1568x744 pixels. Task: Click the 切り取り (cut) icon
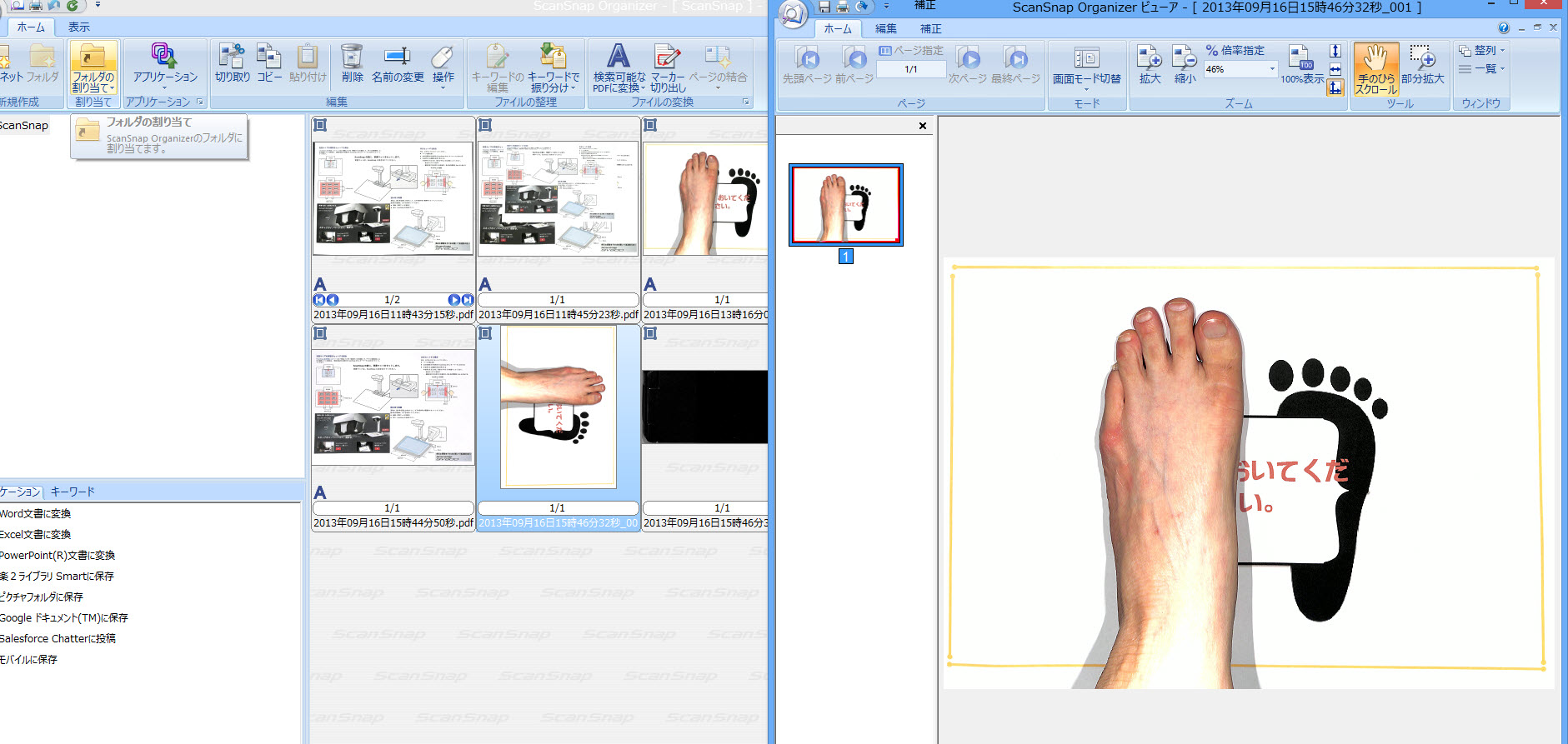click(233, 64)
